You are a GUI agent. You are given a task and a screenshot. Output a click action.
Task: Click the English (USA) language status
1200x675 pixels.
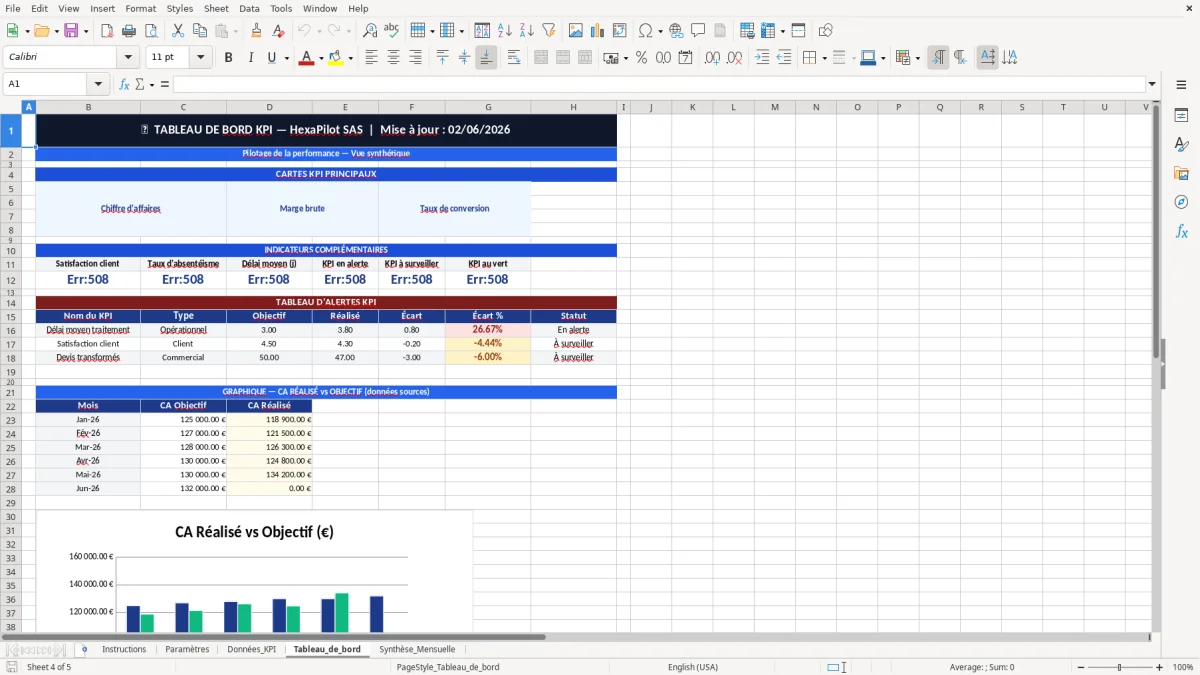coord(692,667)
